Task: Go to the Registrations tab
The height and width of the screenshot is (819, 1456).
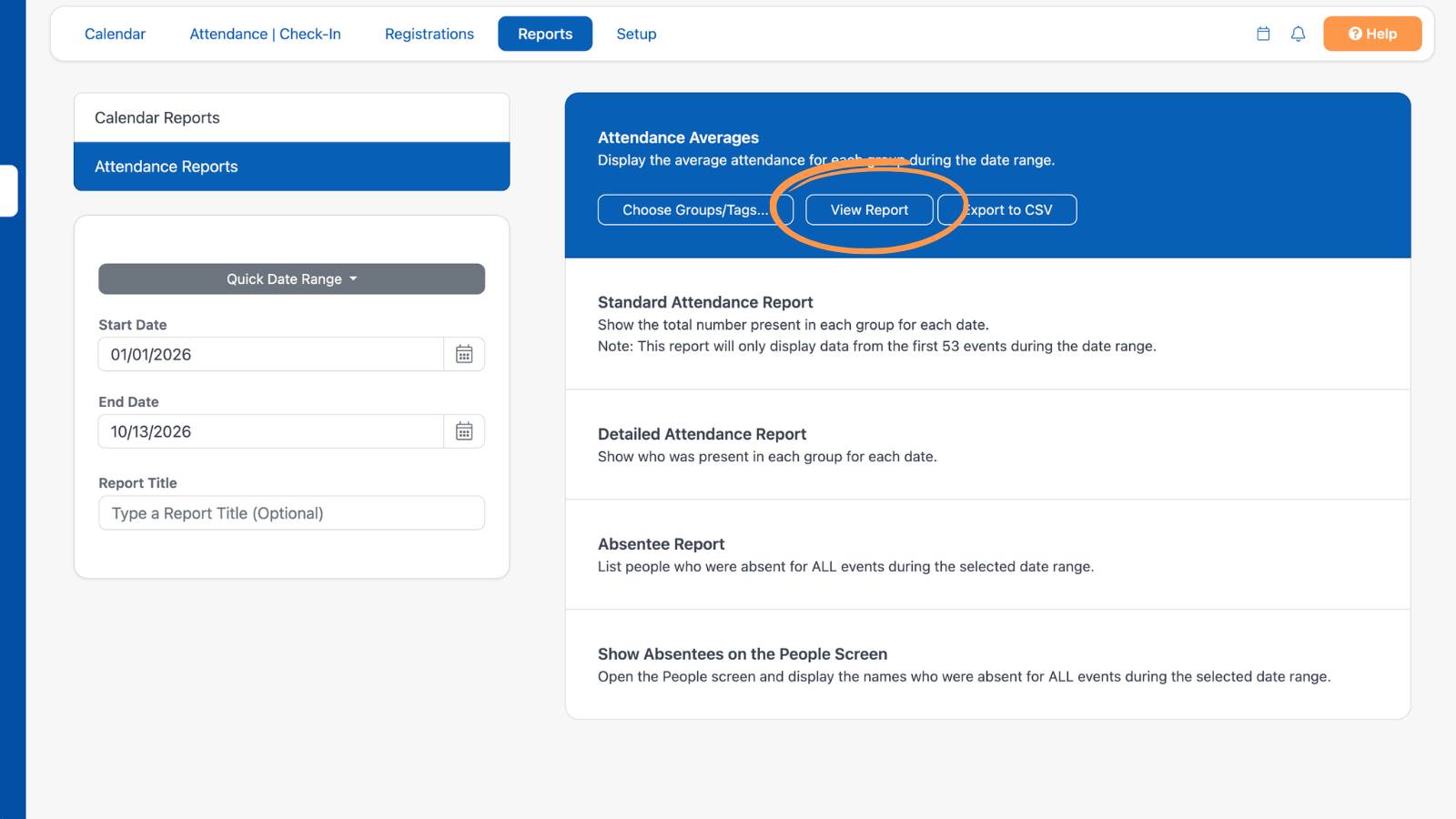Action: [x=430, y=34]
